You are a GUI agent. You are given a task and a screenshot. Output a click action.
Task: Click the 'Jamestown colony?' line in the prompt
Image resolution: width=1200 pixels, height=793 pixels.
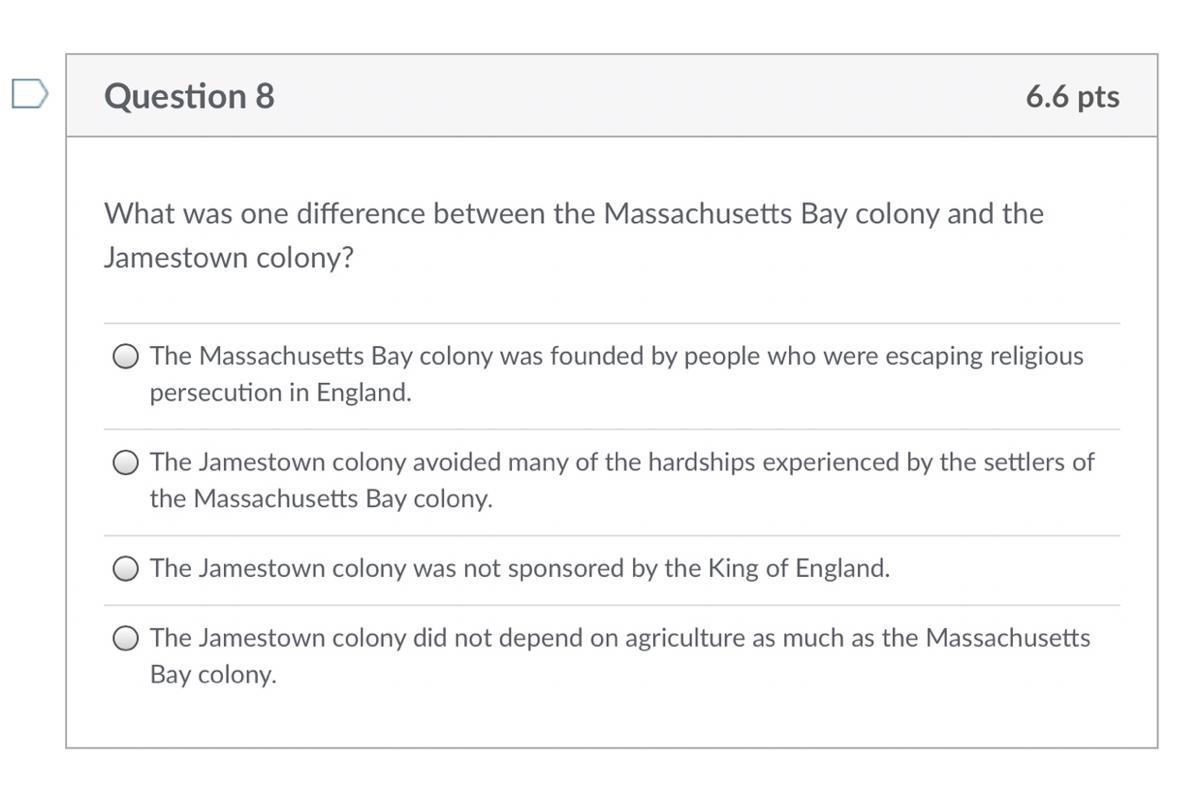pyautogui.click(x=229, y=258)
